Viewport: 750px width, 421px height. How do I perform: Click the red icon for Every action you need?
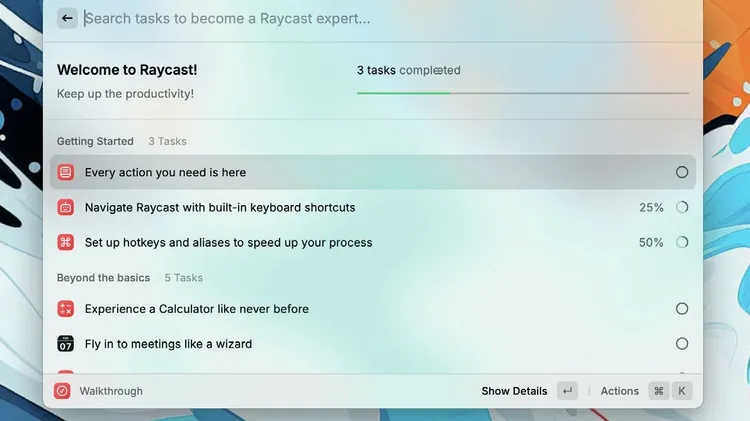coord(66,172)
